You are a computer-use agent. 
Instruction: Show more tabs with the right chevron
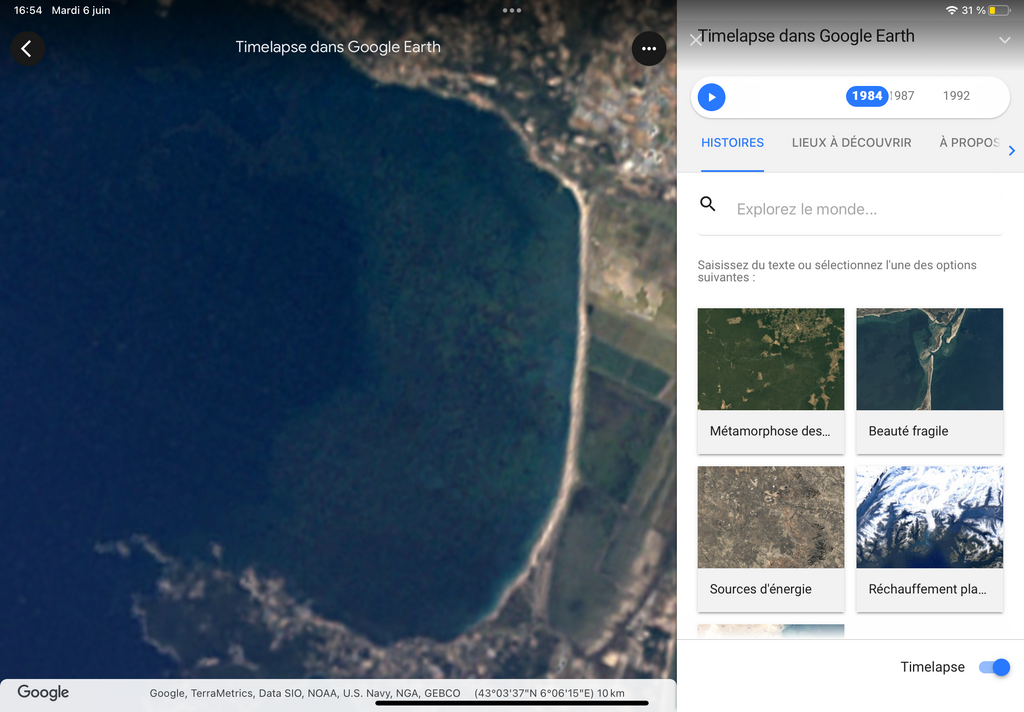pyautogui.click(x=1012, y=151)
